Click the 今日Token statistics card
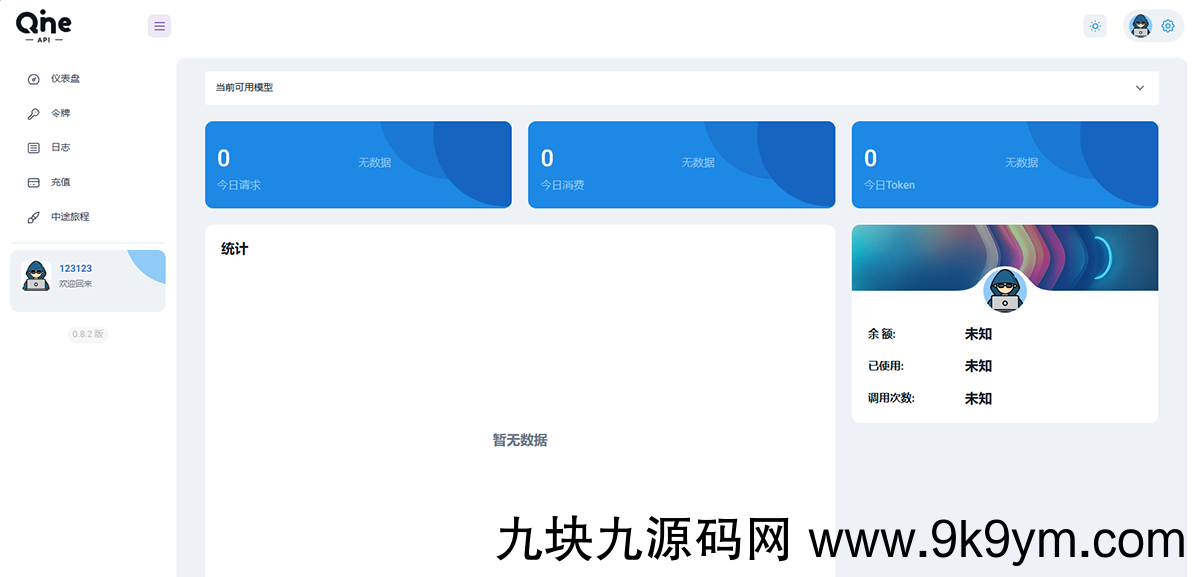1198x577 pixels. [1004, 165]
